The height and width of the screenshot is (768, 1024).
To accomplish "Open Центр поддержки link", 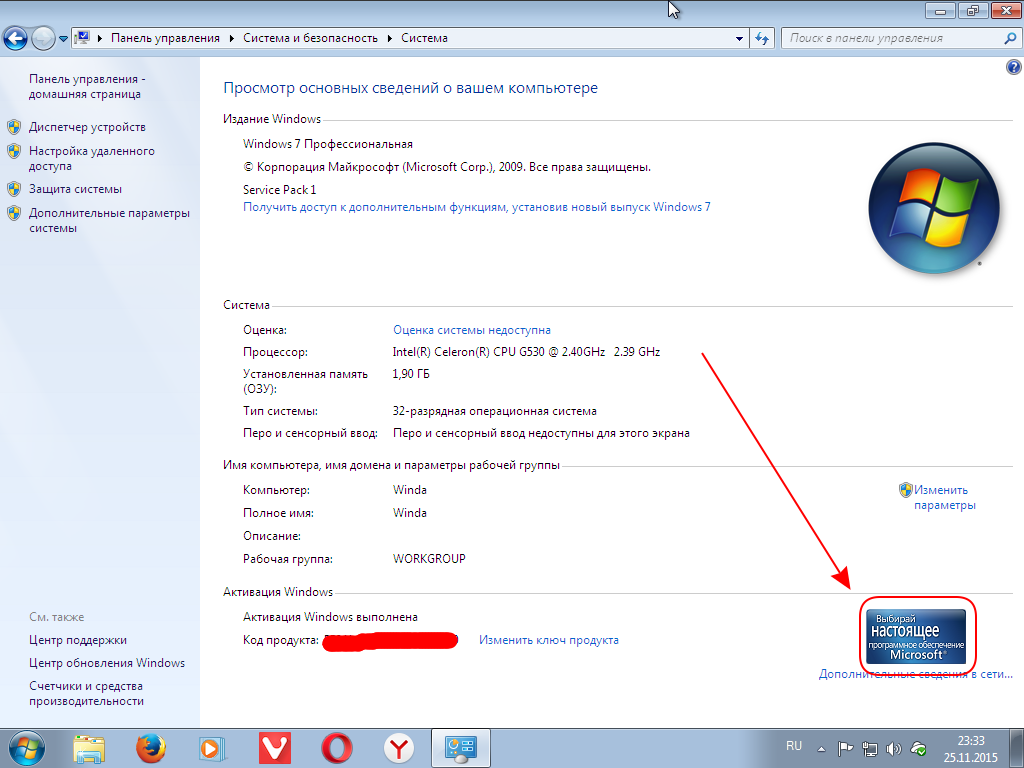I will tap(78, 640).
